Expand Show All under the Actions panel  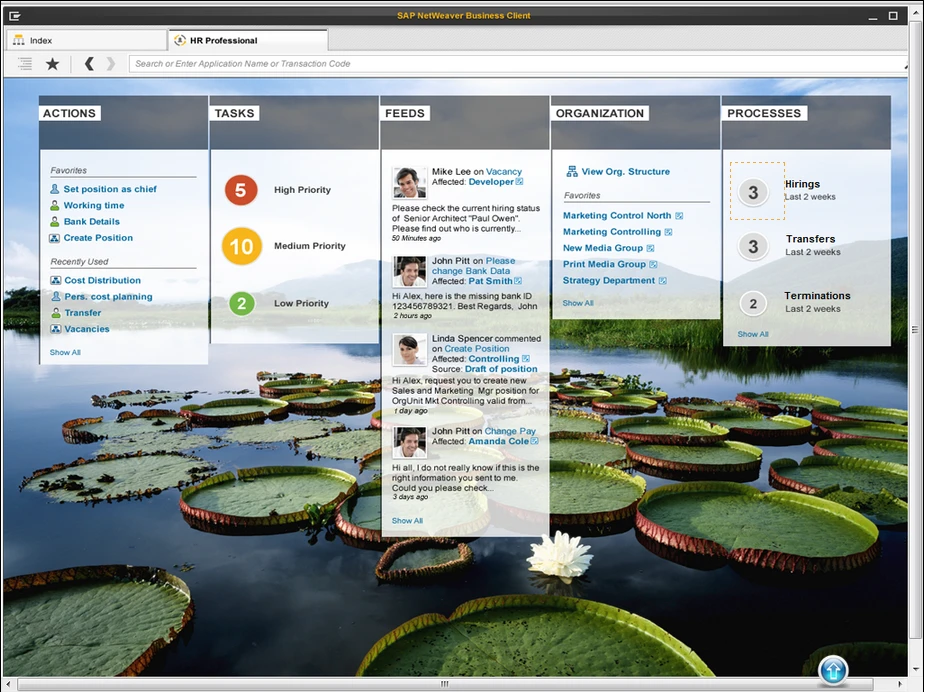point(65,353)
